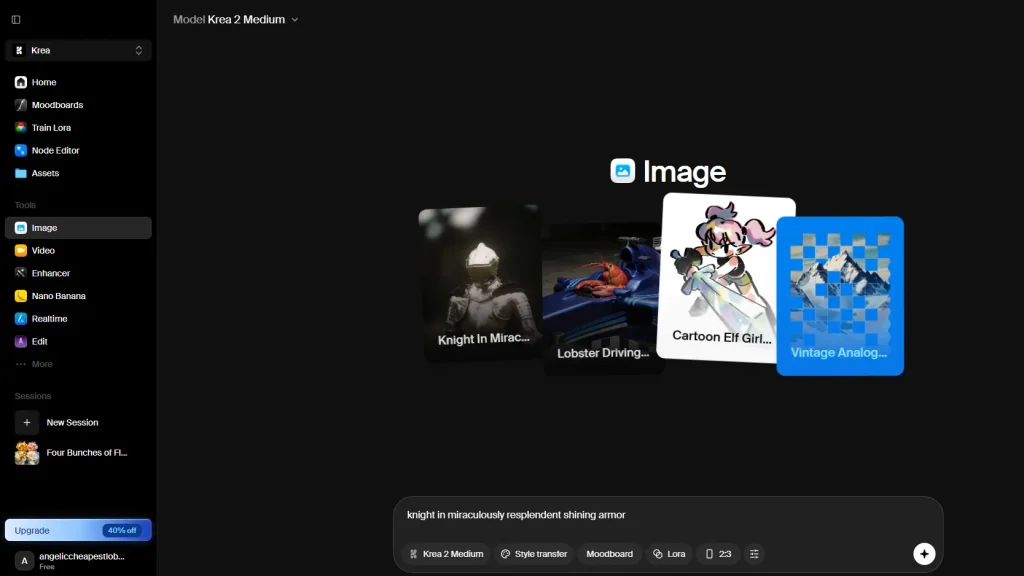Click the generation settings sliders icon
Viewport: 1024px width, 576px height.
754,554
